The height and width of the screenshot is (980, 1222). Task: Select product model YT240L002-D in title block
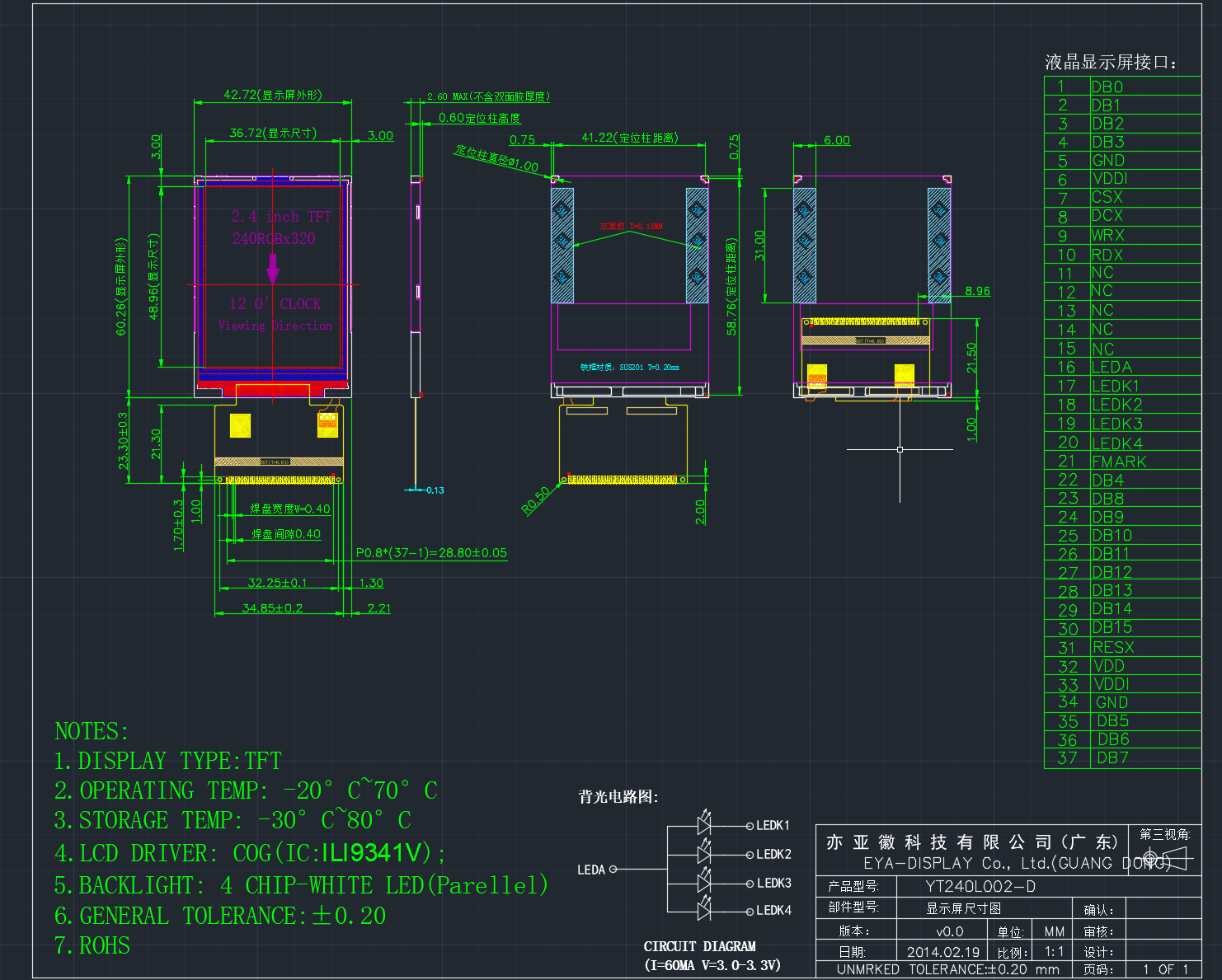coord(980,886)
